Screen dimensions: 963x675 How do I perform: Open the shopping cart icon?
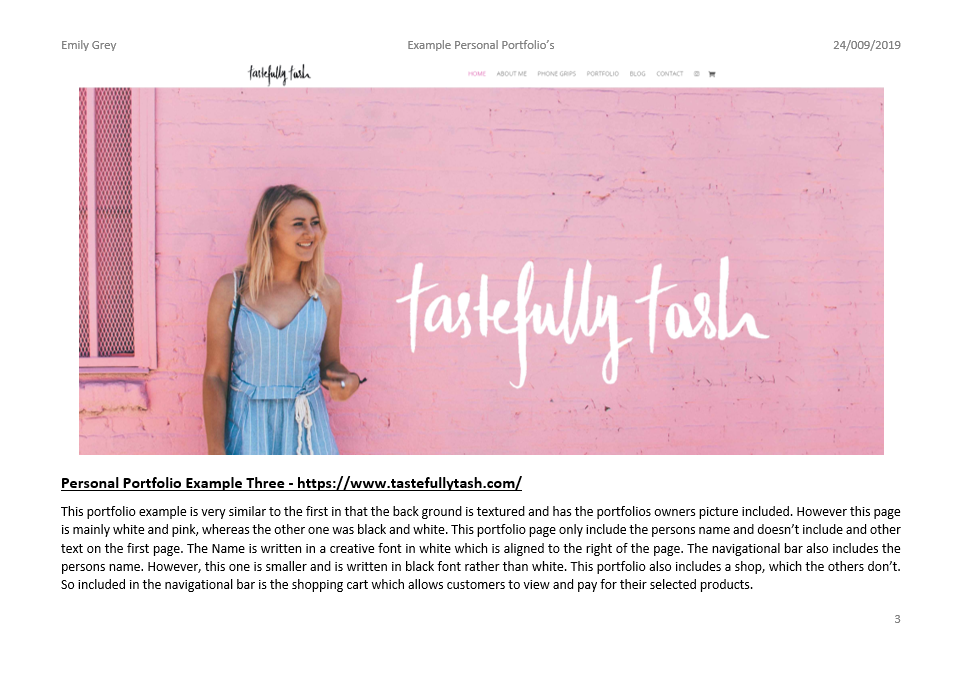coord(712,74)
